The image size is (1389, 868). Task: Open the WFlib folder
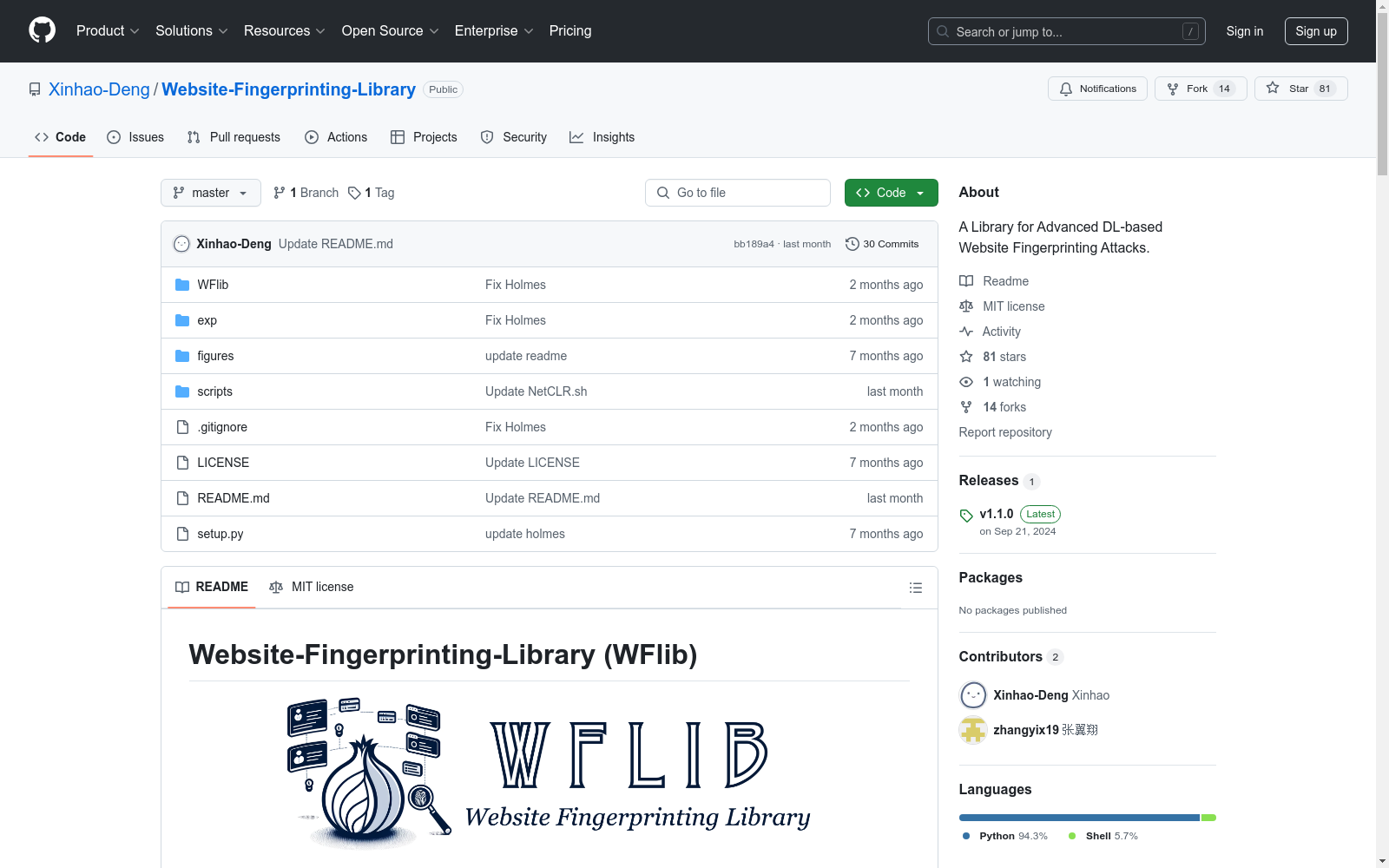point(213,285)
